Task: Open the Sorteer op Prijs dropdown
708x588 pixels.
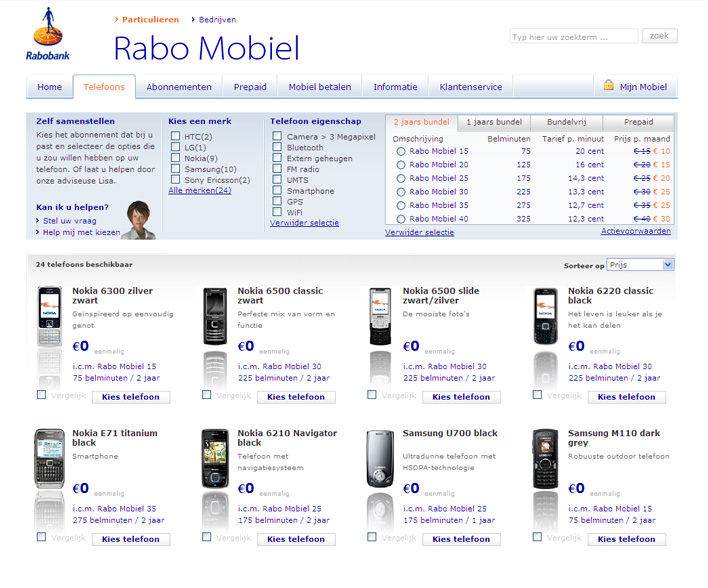Action: [640, 265]
